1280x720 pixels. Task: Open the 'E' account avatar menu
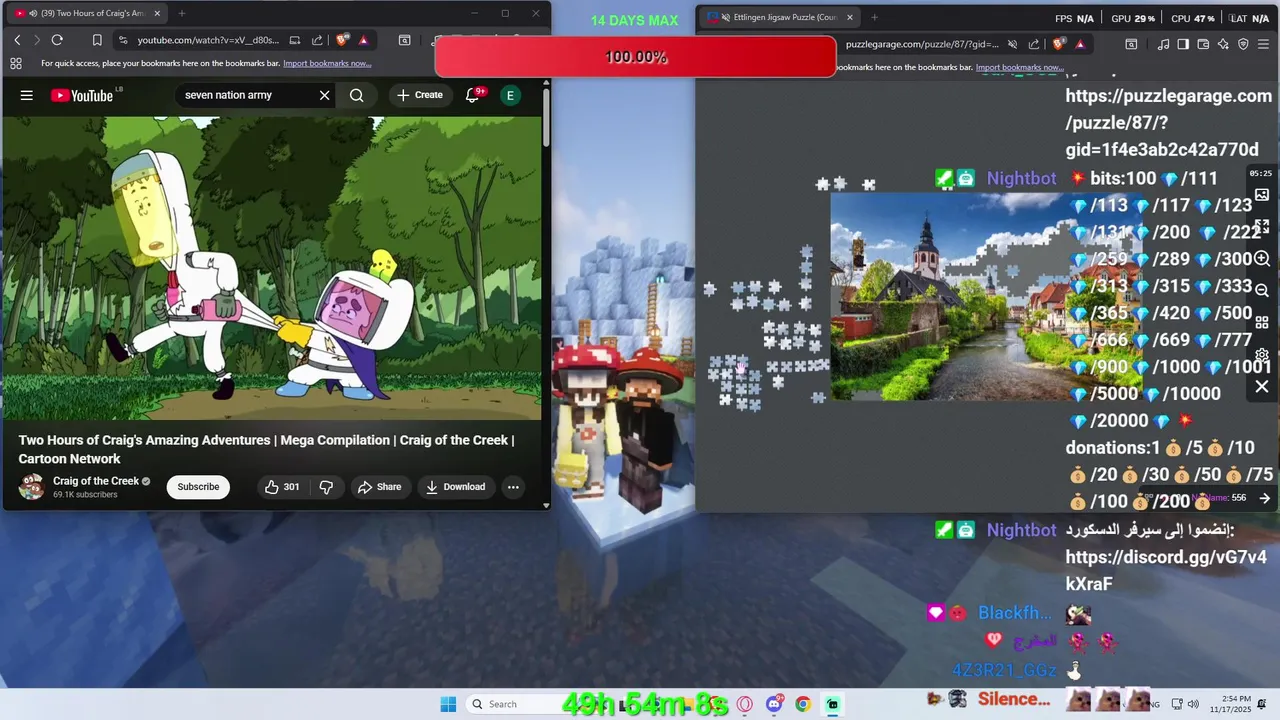[510, 95]
